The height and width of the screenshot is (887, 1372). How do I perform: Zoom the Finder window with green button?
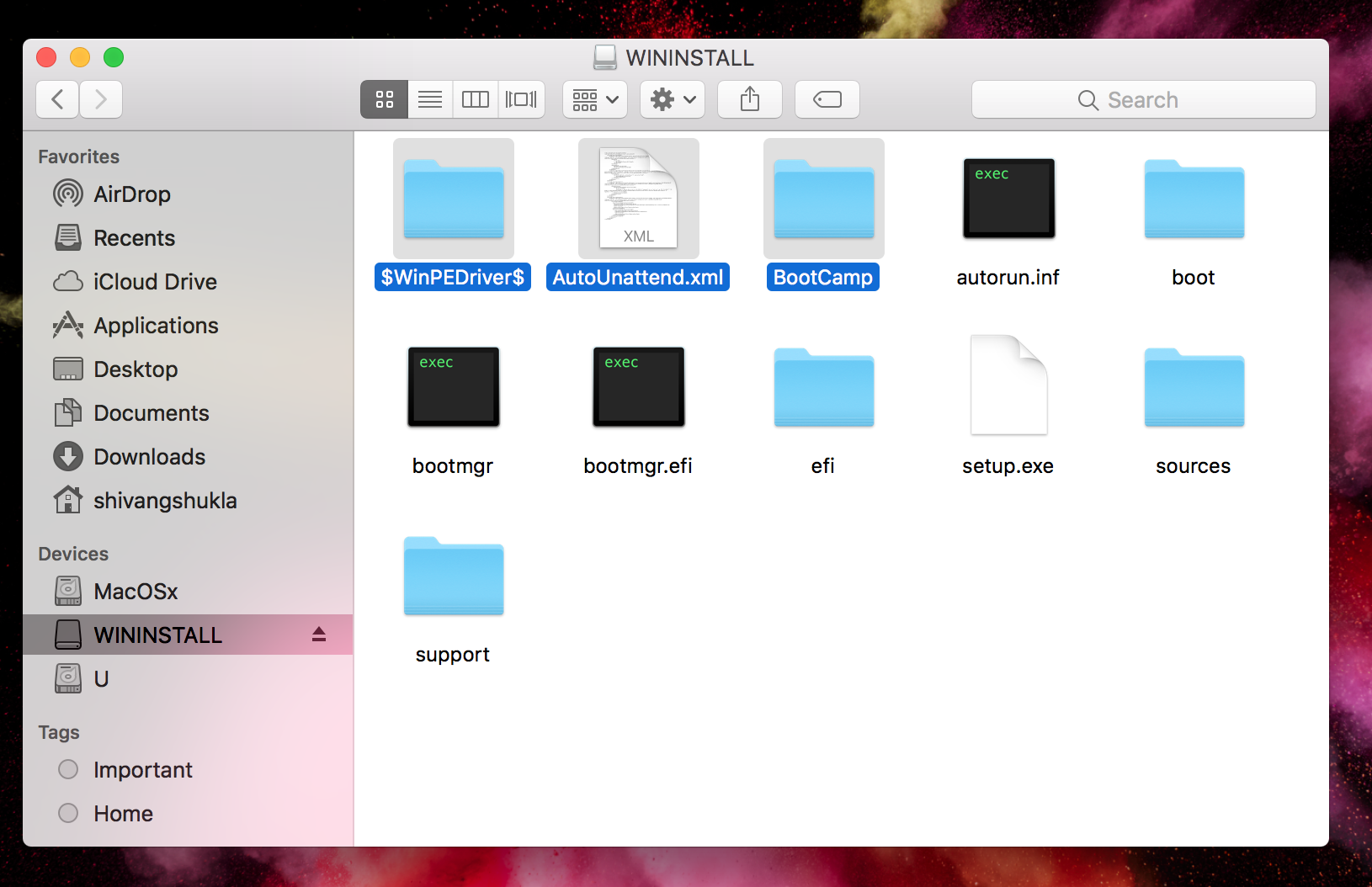[x=114, y=57]
